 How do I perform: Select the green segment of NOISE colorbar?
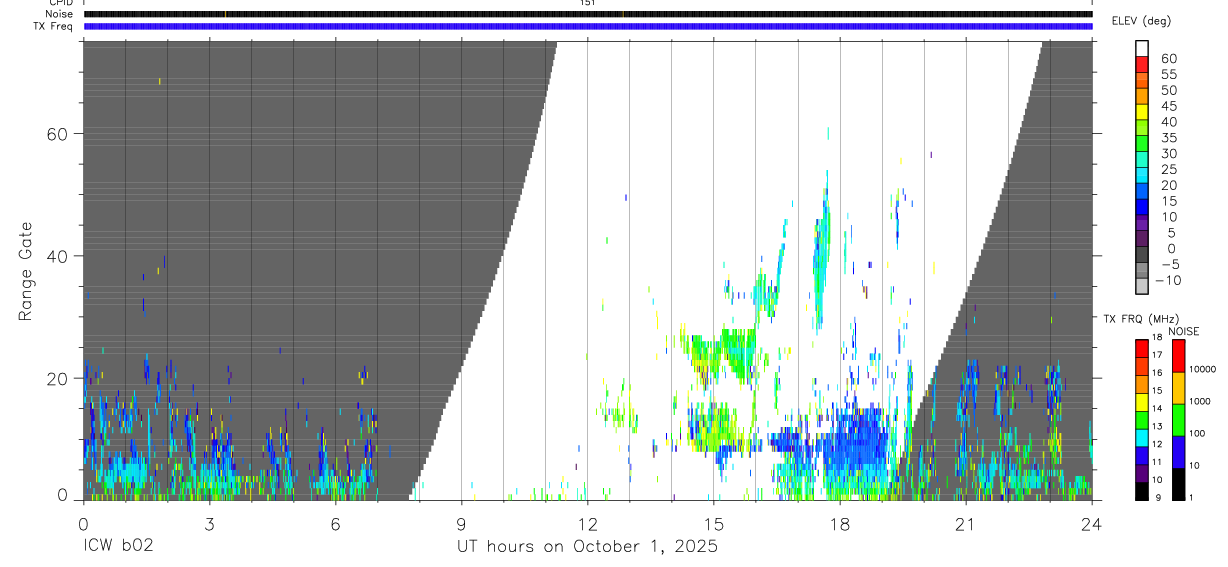(x=1178, y=420)
